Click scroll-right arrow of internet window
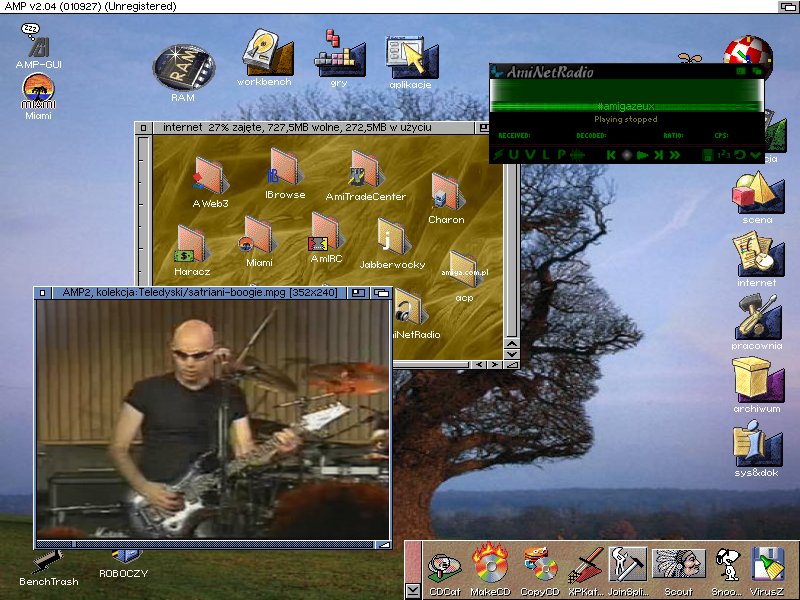This screenshot has height=600, width=800. pos(494,365)
